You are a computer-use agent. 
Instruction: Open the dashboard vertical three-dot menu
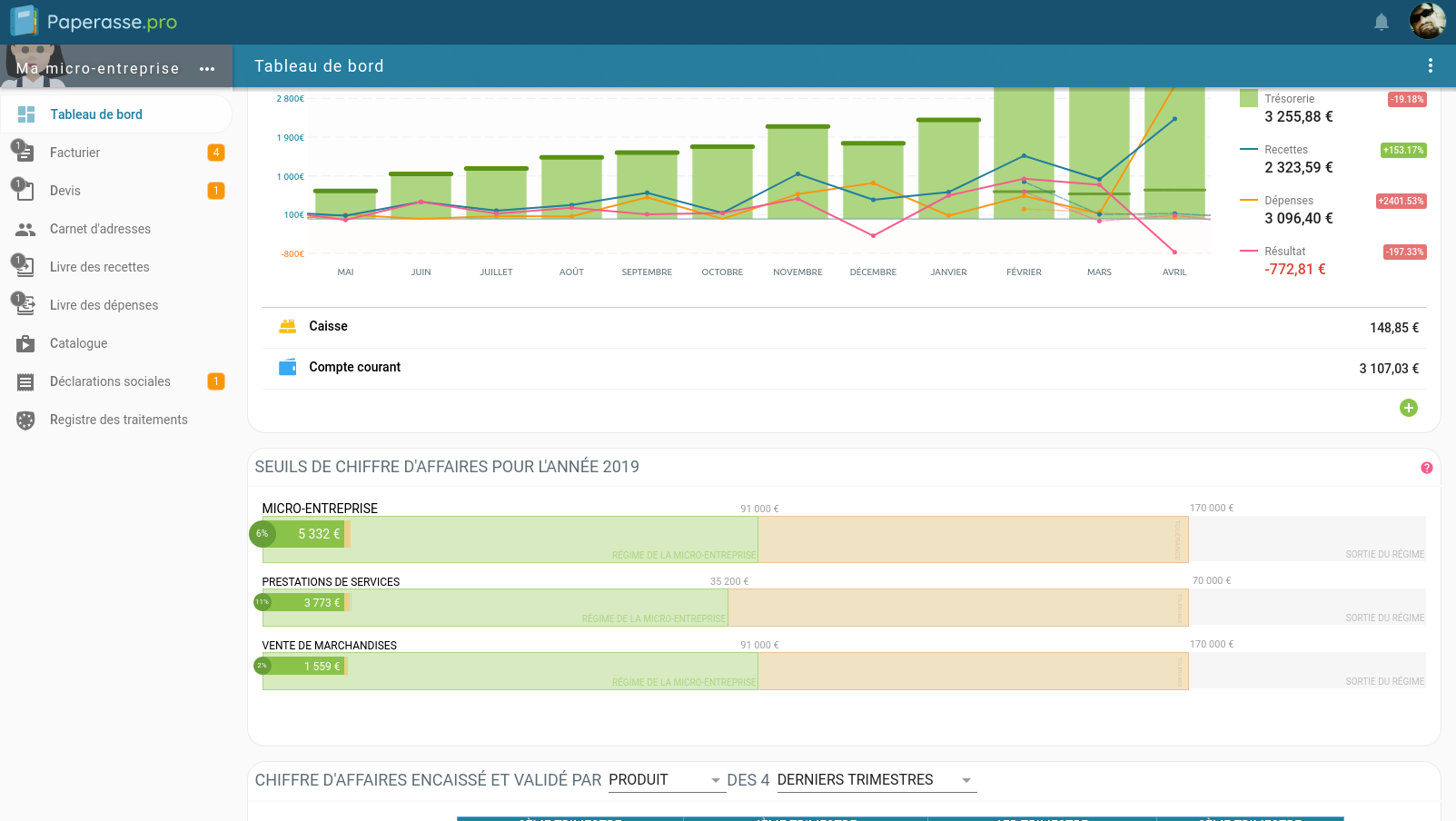pyautogui.click(x=1430, y=65)
